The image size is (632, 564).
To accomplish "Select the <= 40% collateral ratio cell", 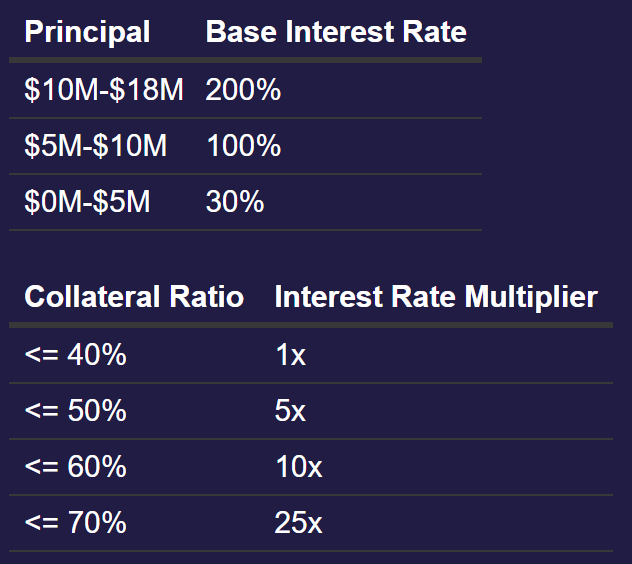I will (x=75, y=354).
